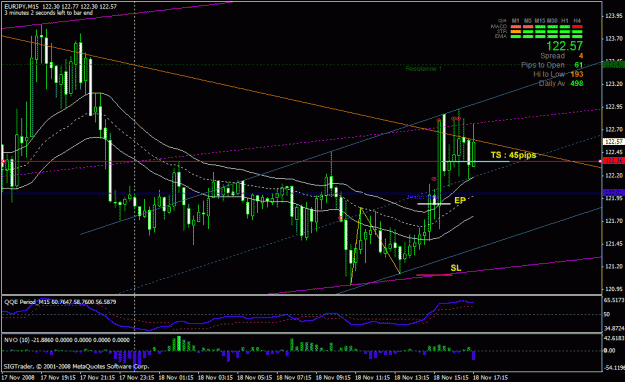Viewport: 625px width, 382px height.
Task: Click the '18 Nov 09:15' time axis label
Action: [x=333, y=378]
